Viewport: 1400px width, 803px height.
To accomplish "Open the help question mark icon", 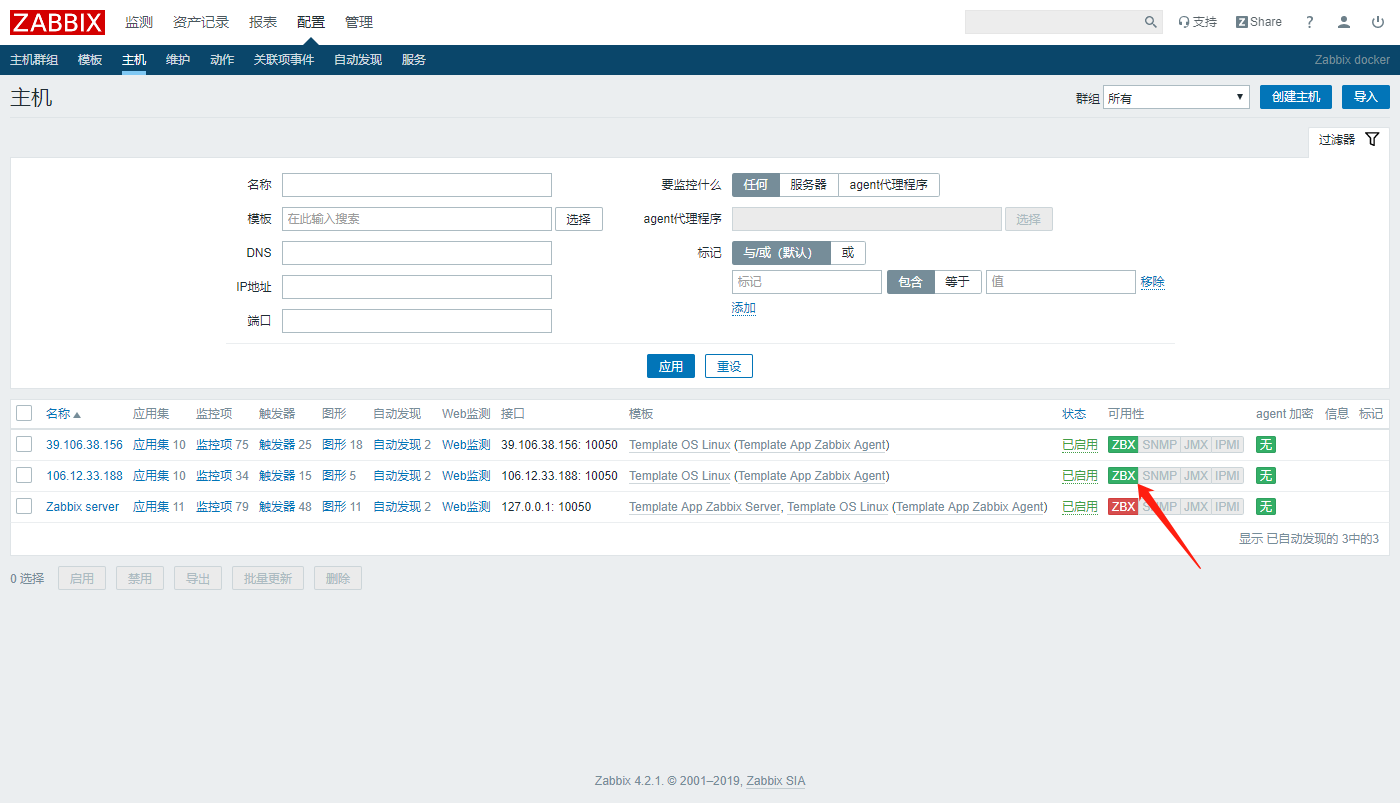I will pyautogui.click(x=1310, y=22).
